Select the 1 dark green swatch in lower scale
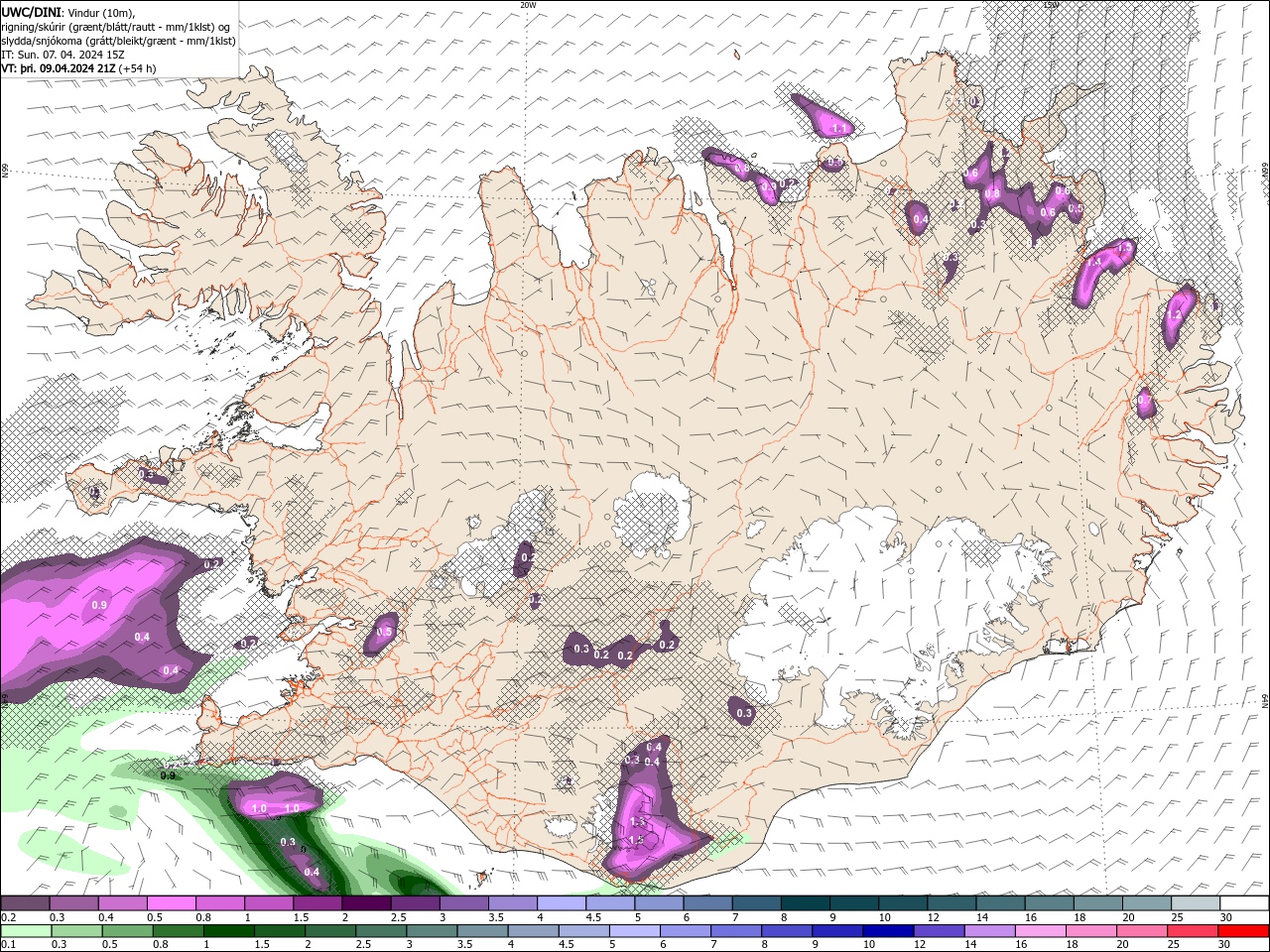This screenshot has width=1270, height=952. coord(227,931)
